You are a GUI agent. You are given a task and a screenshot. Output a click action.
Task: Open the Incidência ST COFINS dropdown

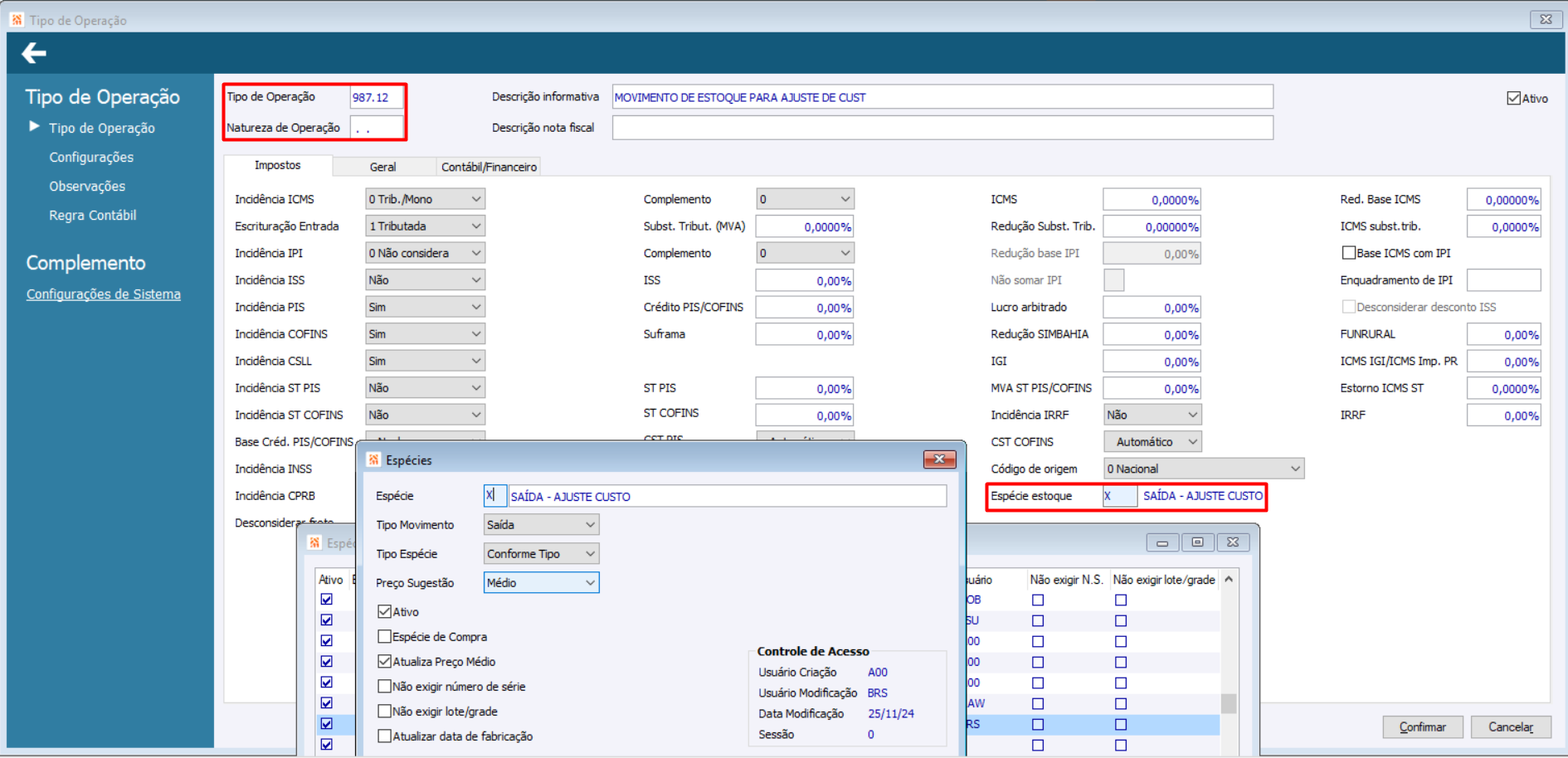(425, 415)
